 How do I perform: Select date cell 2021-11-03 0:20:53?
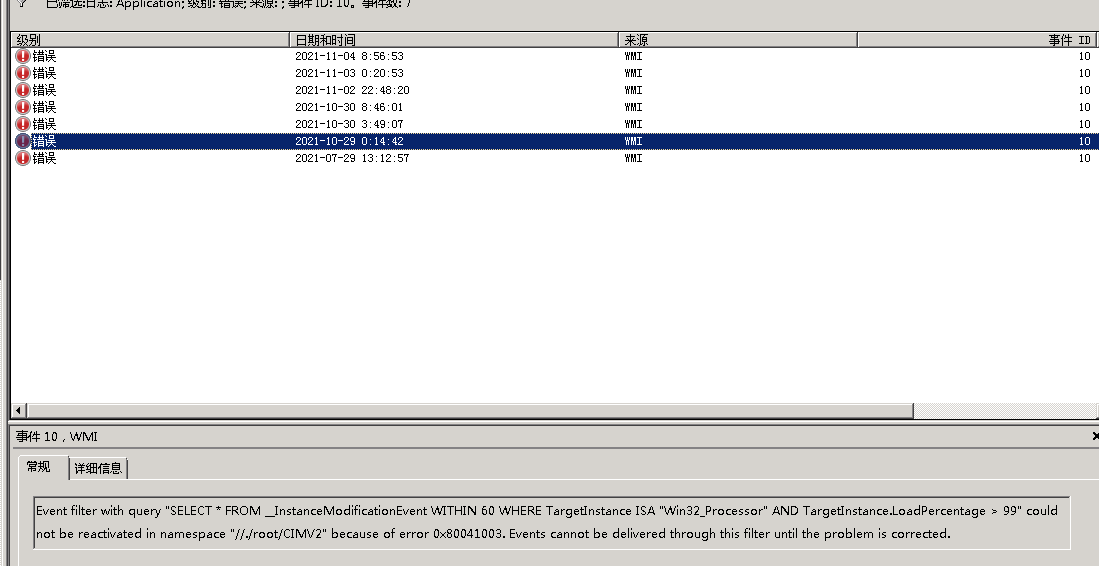[349, 73]
